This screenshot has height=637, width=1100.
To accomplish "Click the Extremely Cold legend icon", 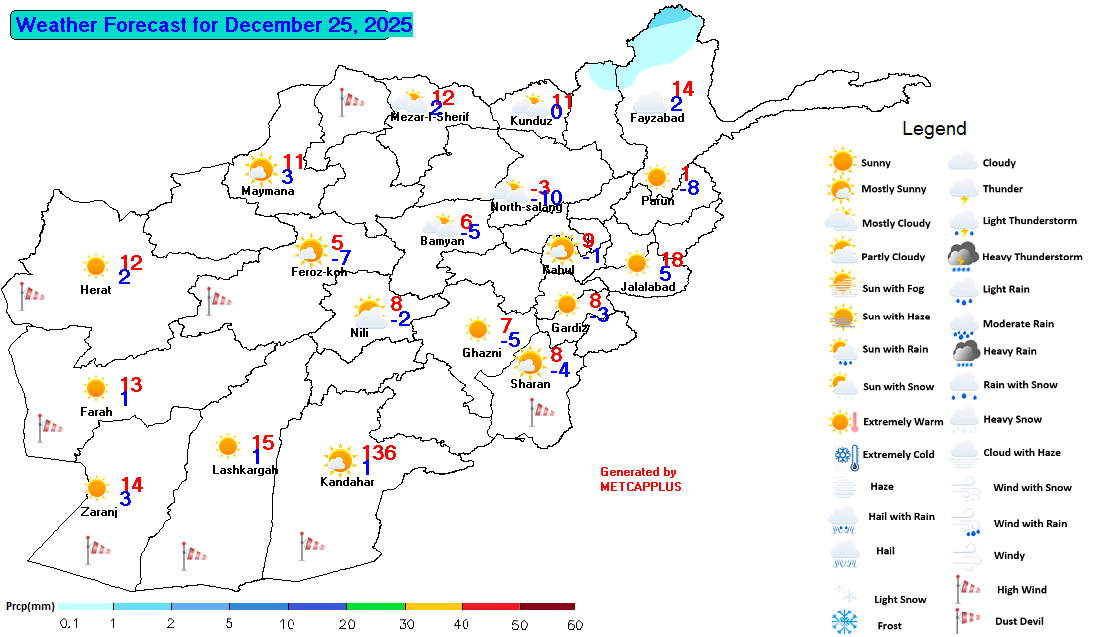I will pos(845,455).
